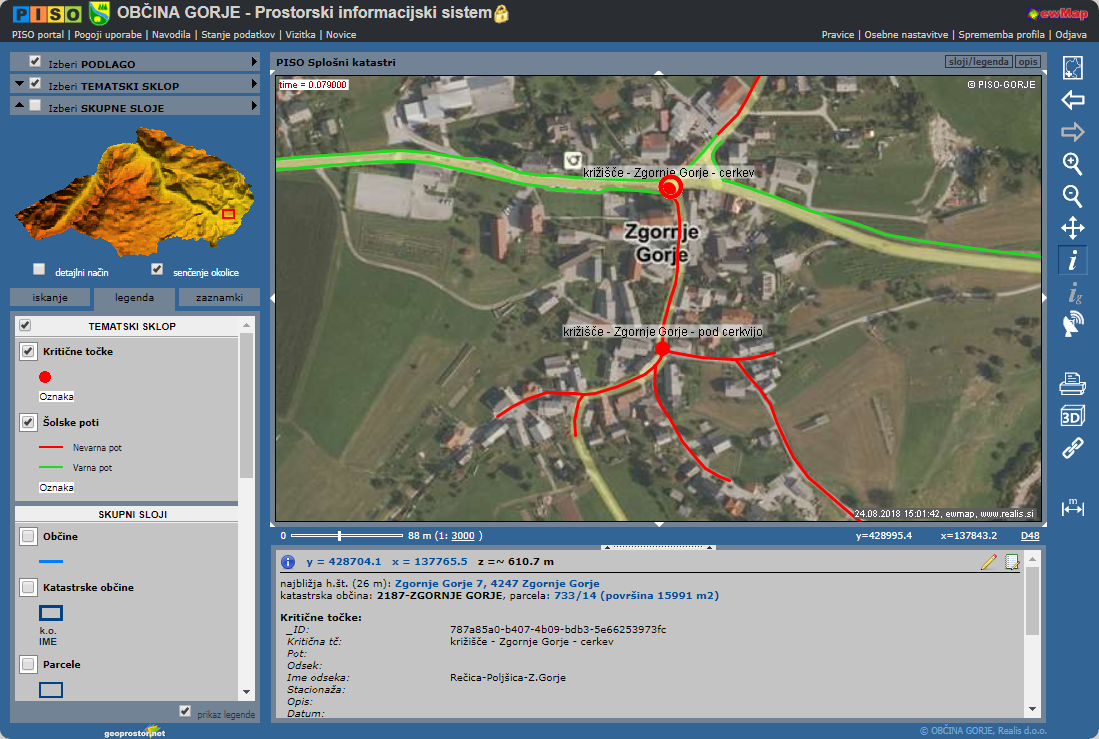Click the sloji/legenda button
Viewport: 1099px width, 739px height.
click(x=977, y=62)
